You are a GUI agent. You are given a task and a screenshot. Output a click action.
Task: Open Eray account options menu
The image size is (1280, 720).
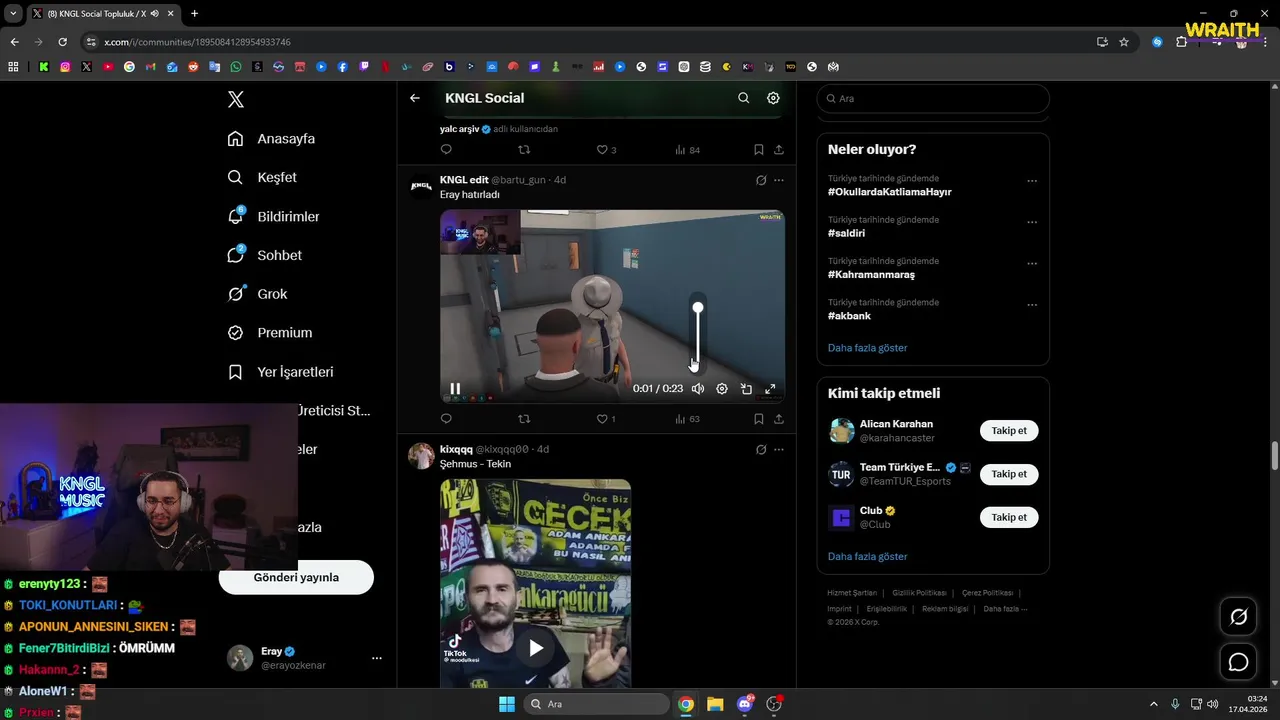pyautogui.click(x=377, y=658)
